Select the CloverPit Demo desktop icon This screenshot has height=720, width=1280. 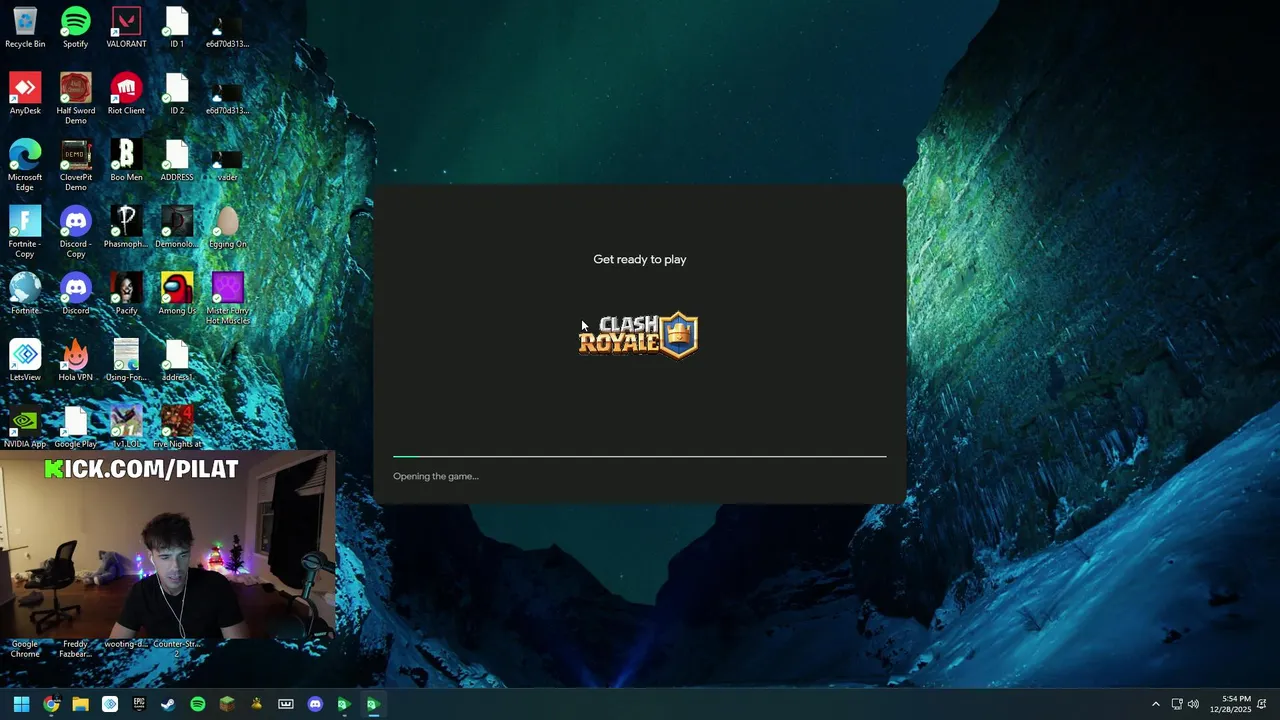tap(75, 166)
